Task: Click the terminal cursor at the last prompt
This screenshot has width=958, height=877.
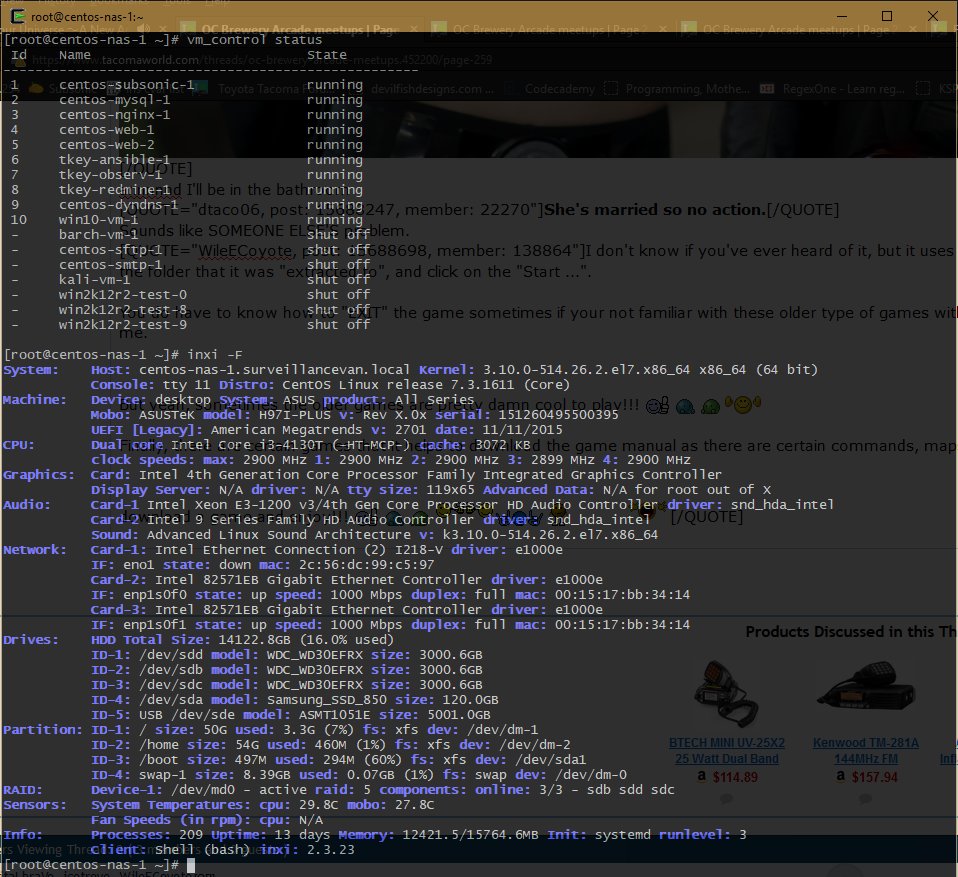Action: [191, 865]
